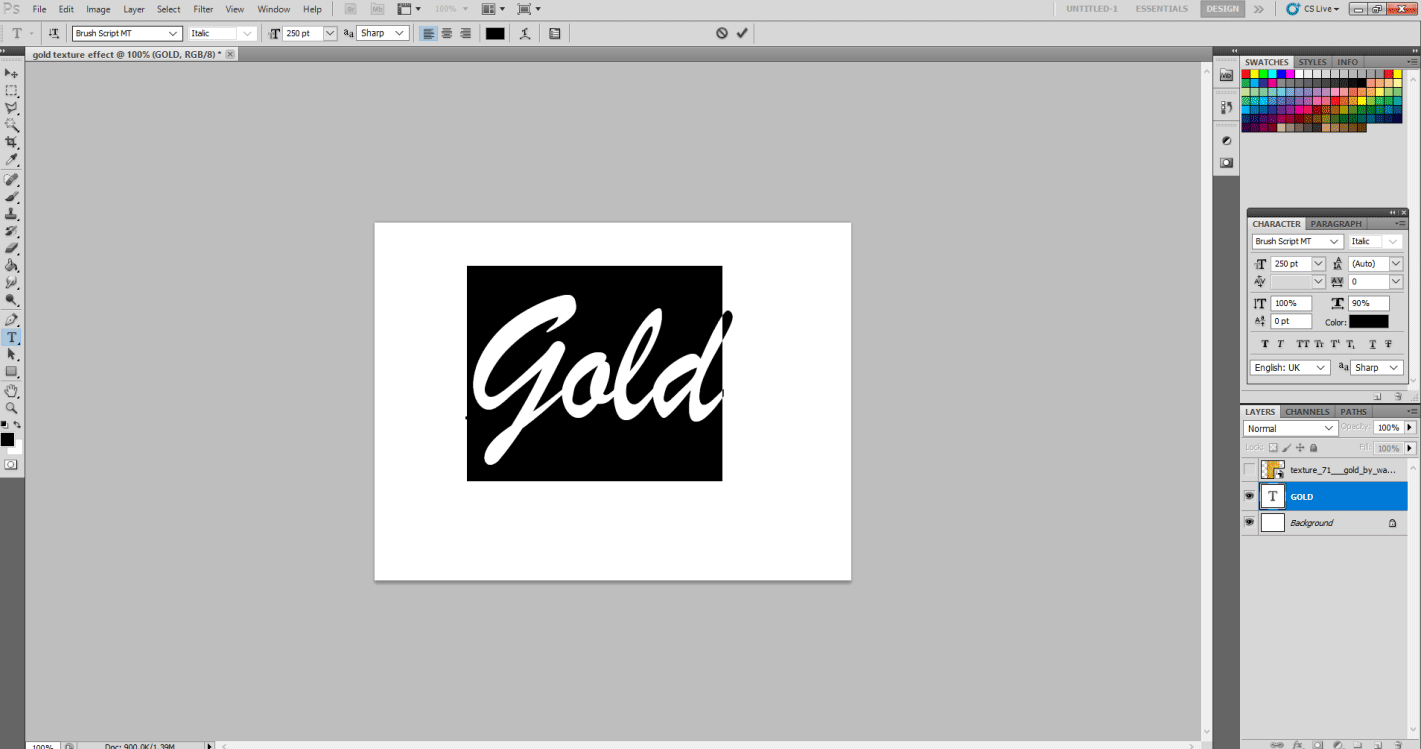
Task: Commit the text edit with the checkmark
Action: pos(743,32)
